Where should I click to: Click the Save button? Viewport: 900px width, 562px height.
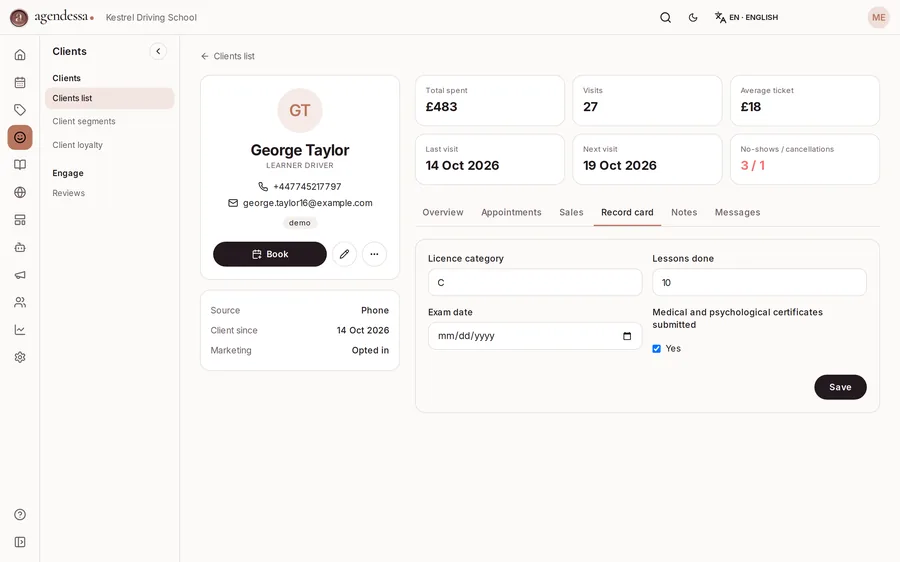840,387
